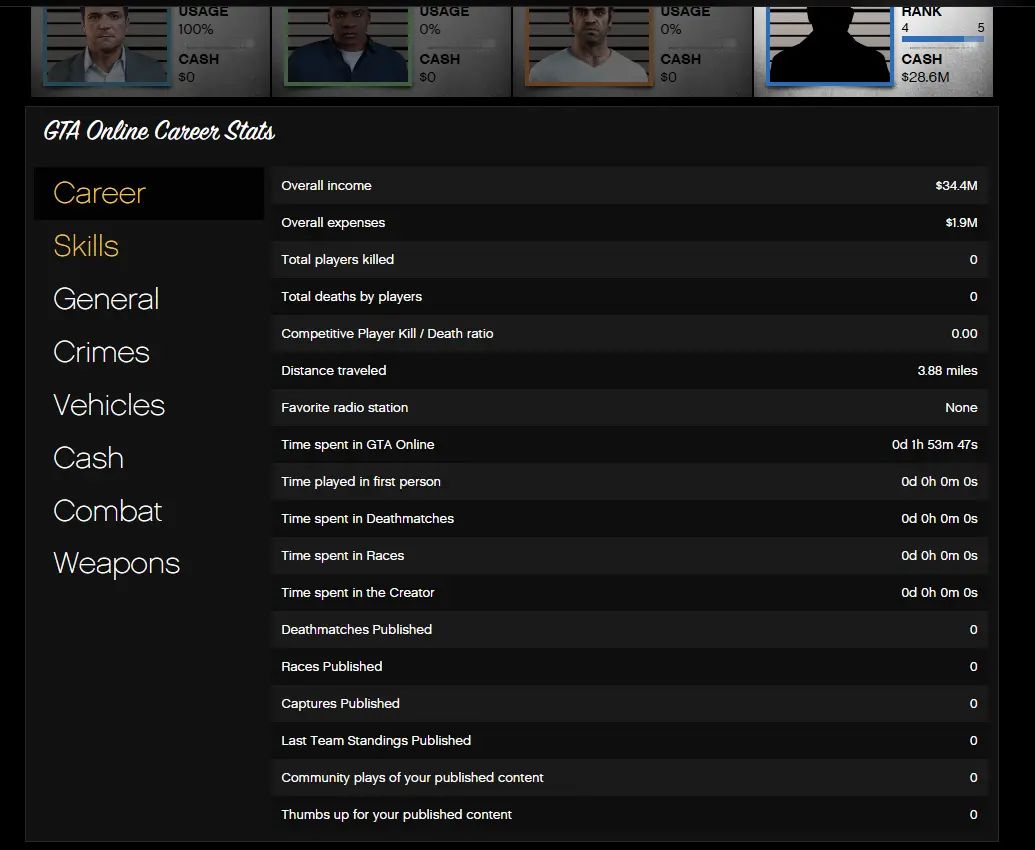The image size is (1035, 850).
Task: Click the Distance traveled row label
Action: point(334,370)
